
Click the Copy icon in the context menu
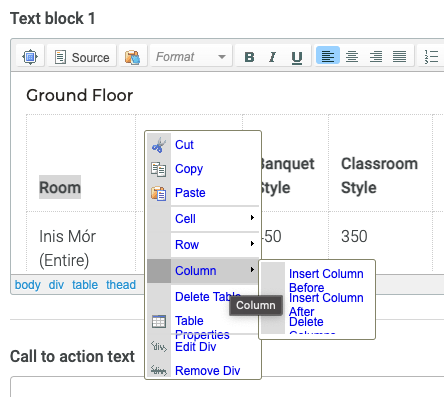pyautogui.click(x=159, y=169)
